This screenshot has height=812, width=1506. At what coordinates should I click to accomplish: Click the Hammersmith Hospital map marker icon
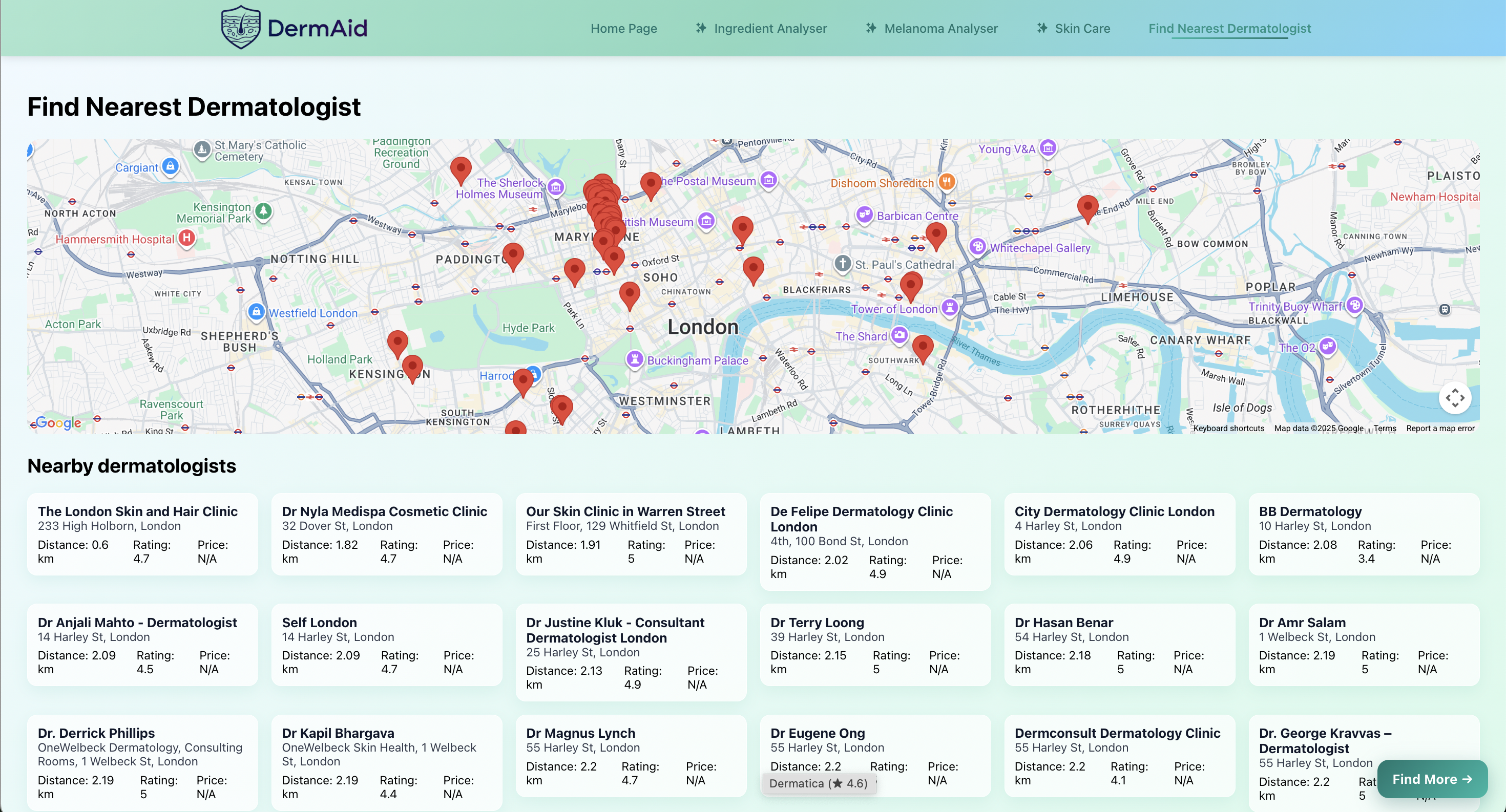coord(186,238)
